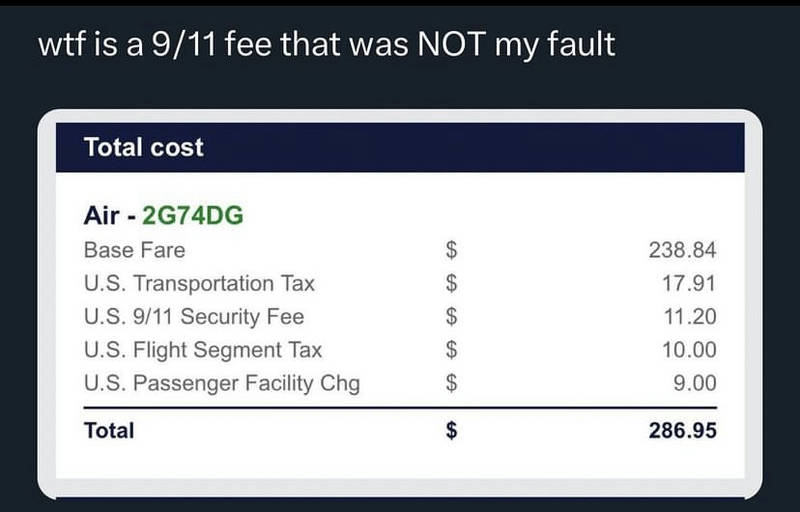Viewport: 800px width, 512px height.
Task: Select the Base Fare label
Action: [x=134, y=250]
